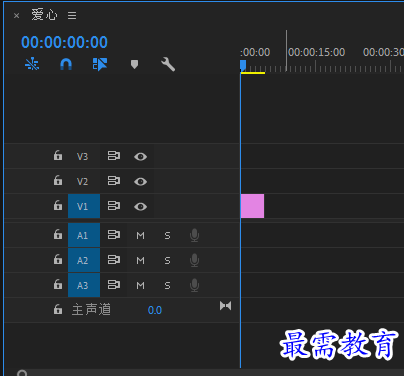Untarget the highlighted A2 track
Image resolution: width=404 pixels, height=376 pixels.
(84, 260)
